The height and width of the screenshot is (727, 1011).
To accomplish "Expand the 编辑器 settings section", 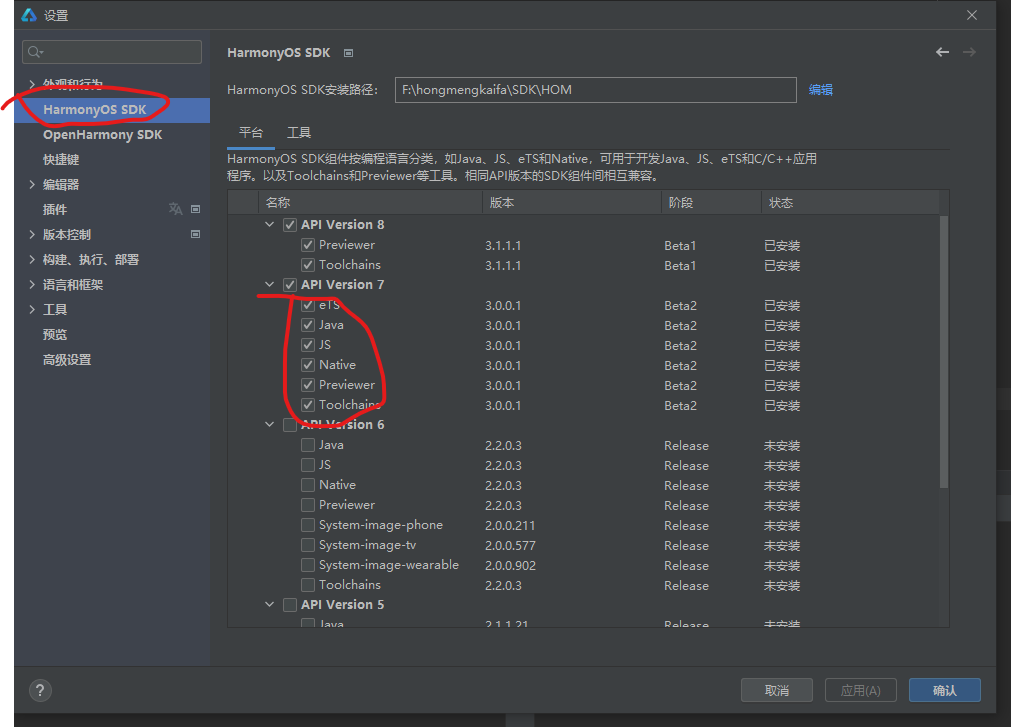I will [32, 184].
